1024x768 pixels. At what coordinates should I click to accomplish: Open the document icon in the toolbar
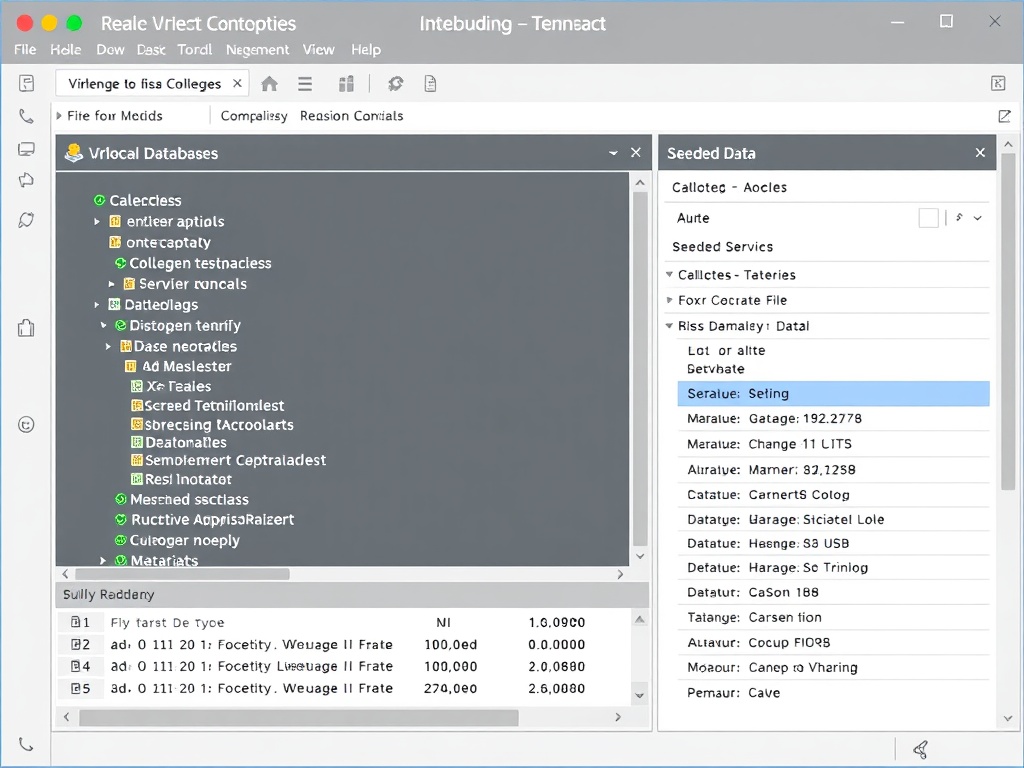tap(430, 84)
